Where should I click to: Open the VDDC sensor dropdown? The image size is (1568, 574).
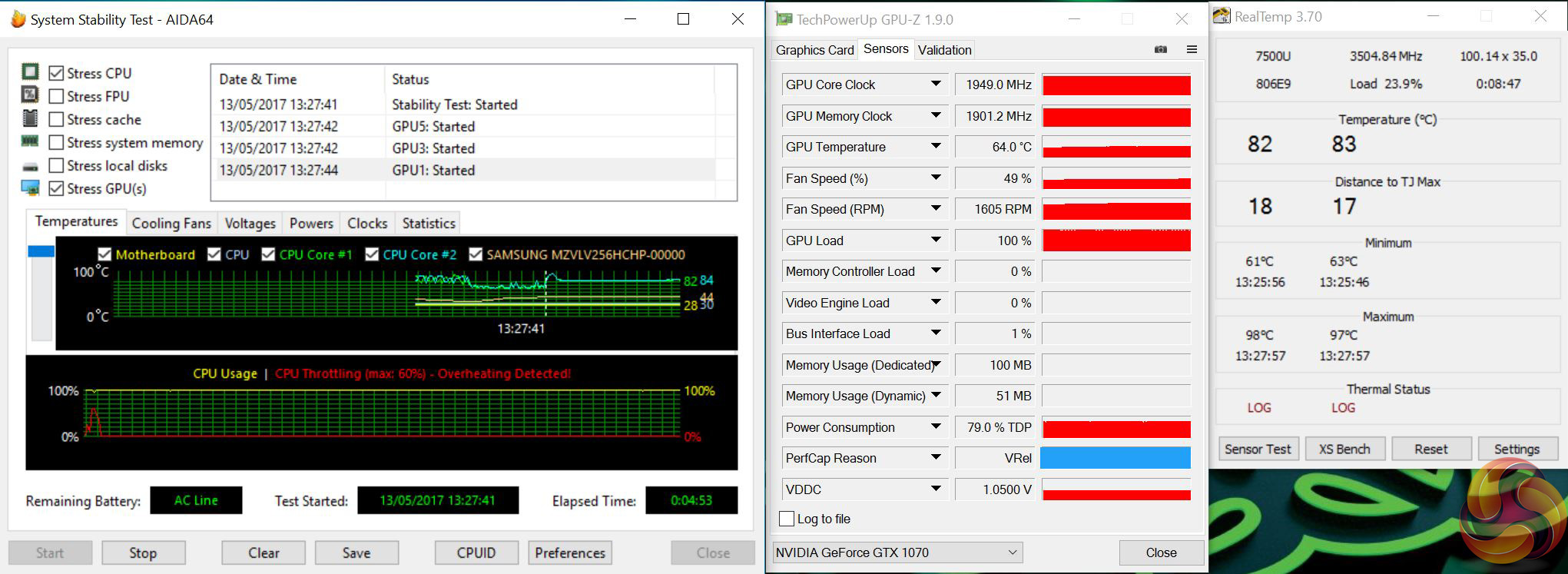[x=936, y=489]
